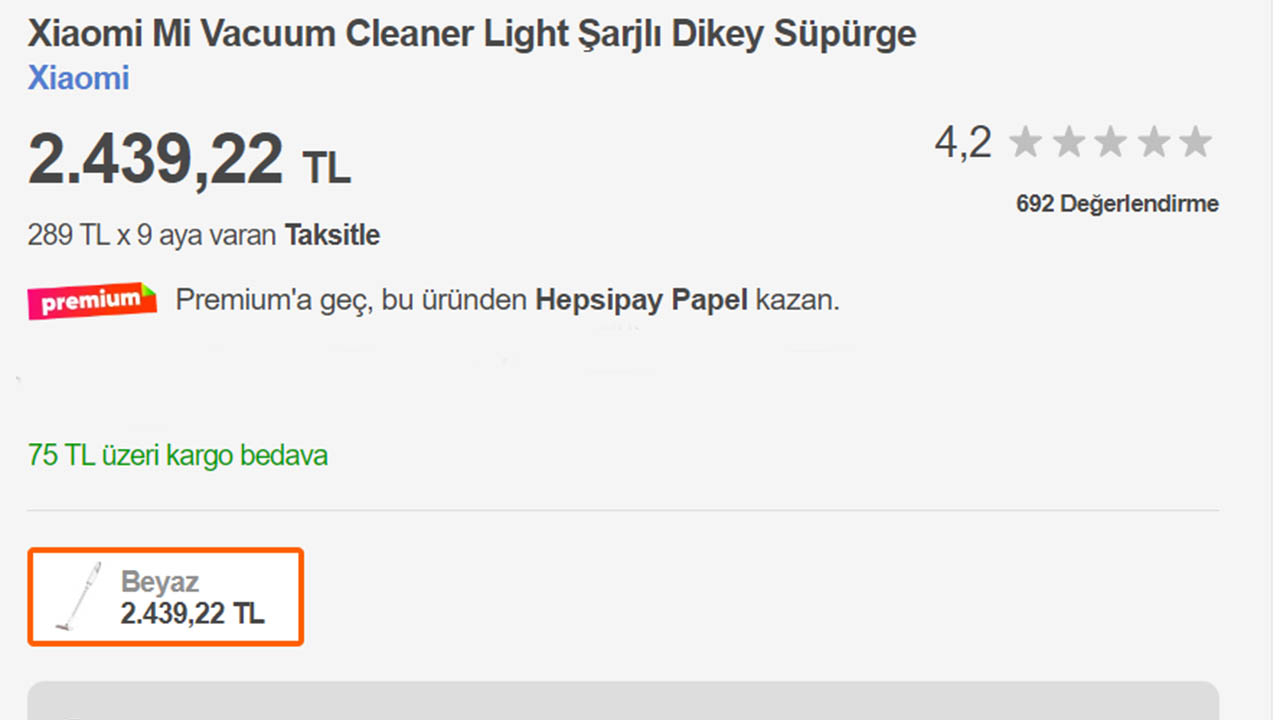Screen dimensions: 1280x720
Task: Click the Hepsipay Papel link
Action: point(641,300)
